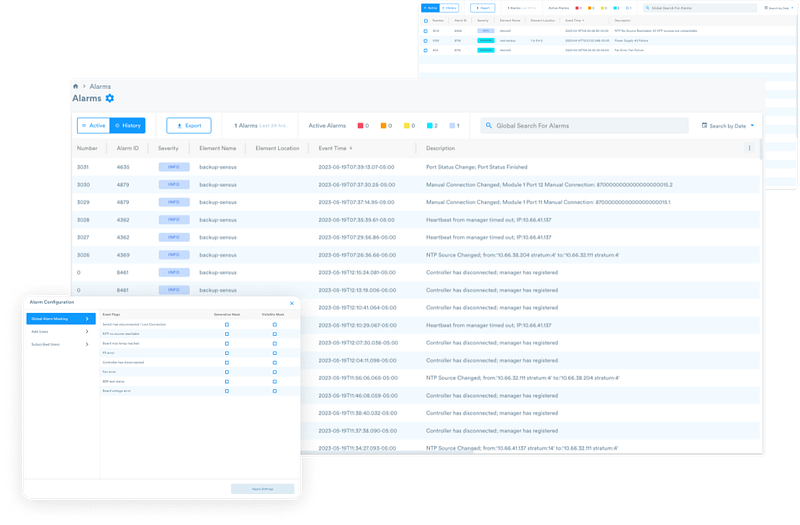The height and width of the screenshot is (525, 800).
Task: Toggle Visibility Mask for PS error
Action: point(274,352)
